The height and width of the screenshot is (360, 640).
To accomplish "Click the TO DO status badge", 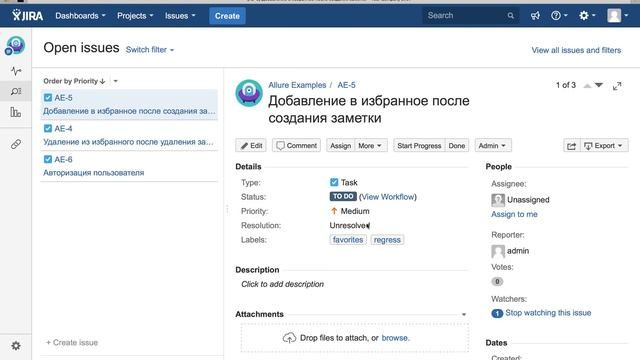I will tap(343, 196).
